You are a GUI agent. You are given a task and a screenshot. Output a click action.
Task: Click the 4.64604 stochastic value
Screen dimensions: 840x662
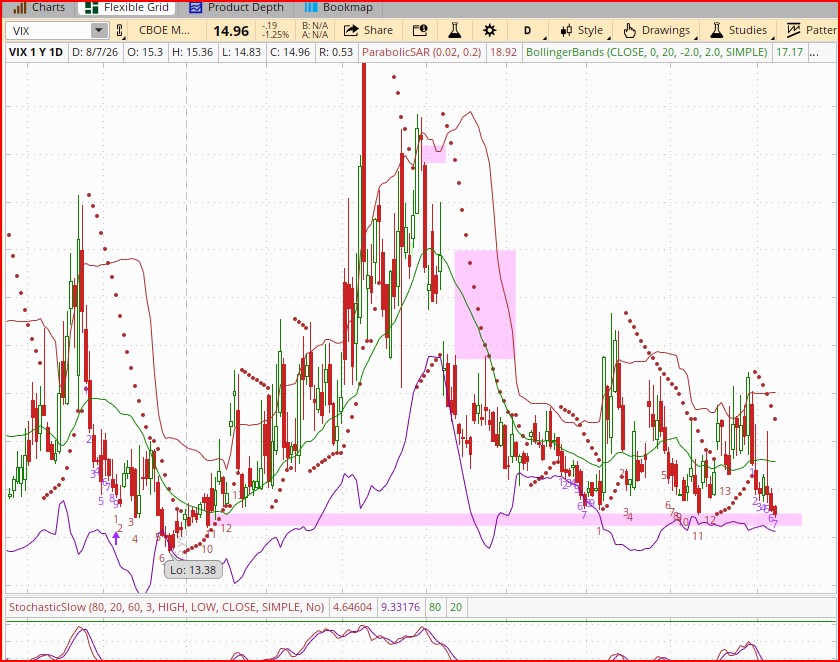tap(352, 607)
